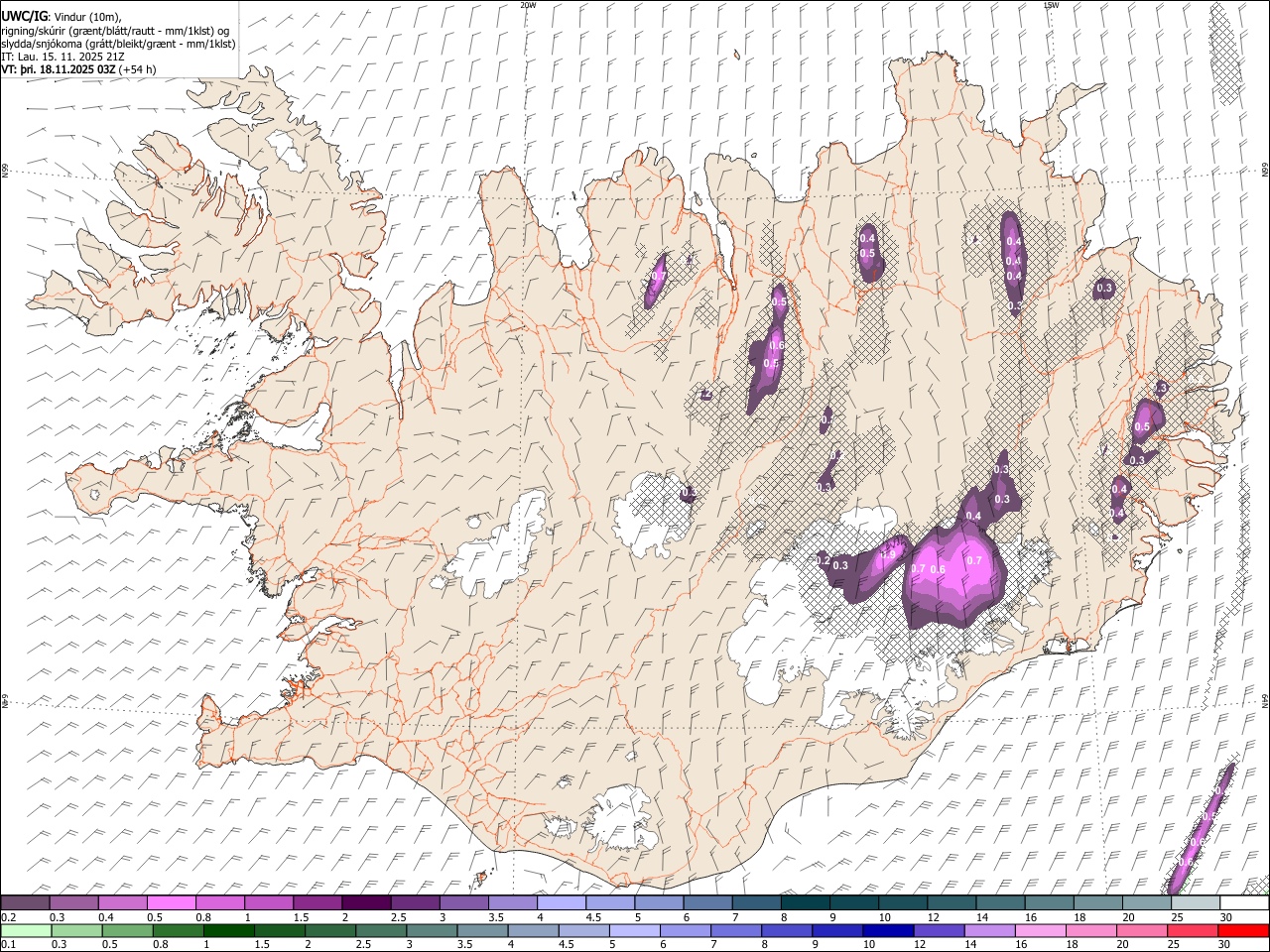
Task: Click the 0.4 label under the purple scale
Action: tap(105, 917)
